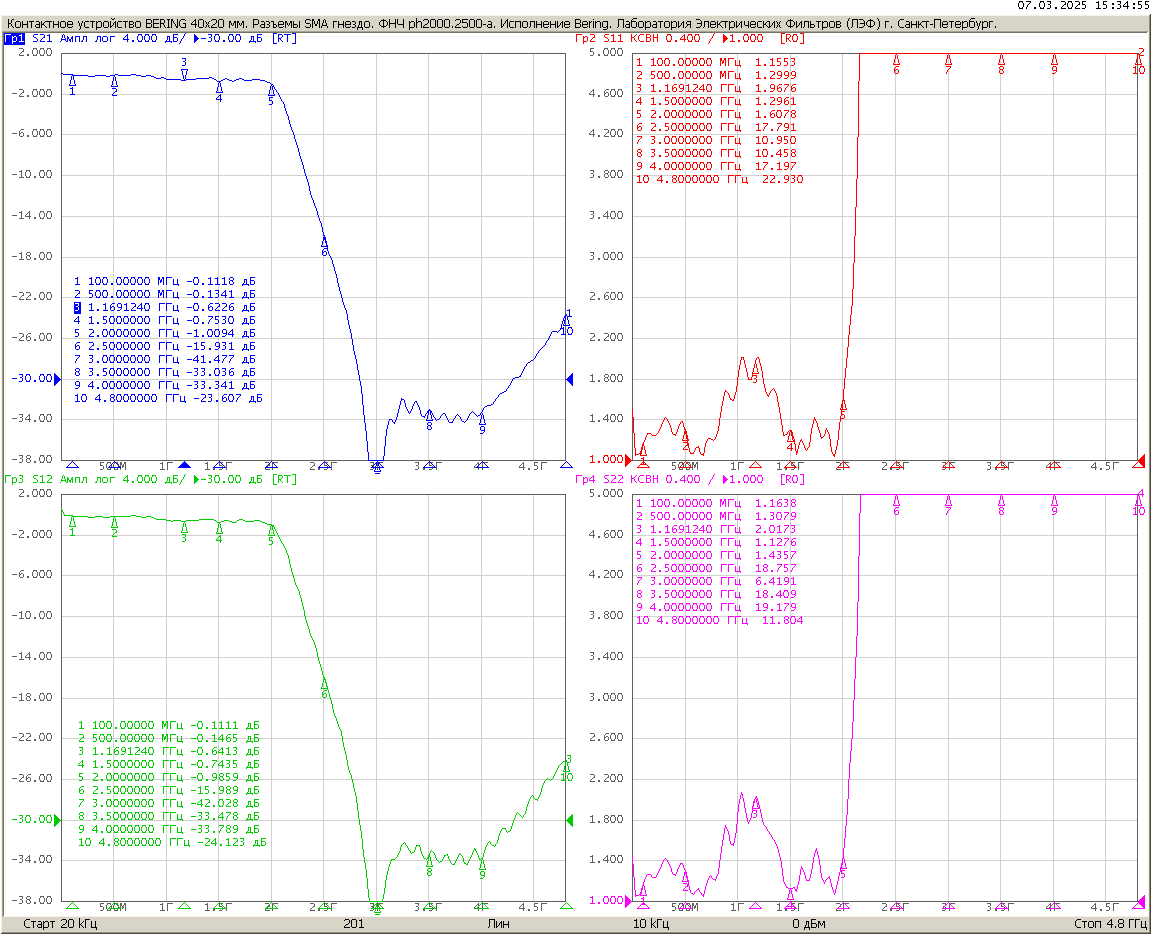Open the 201 points count field

353,924
